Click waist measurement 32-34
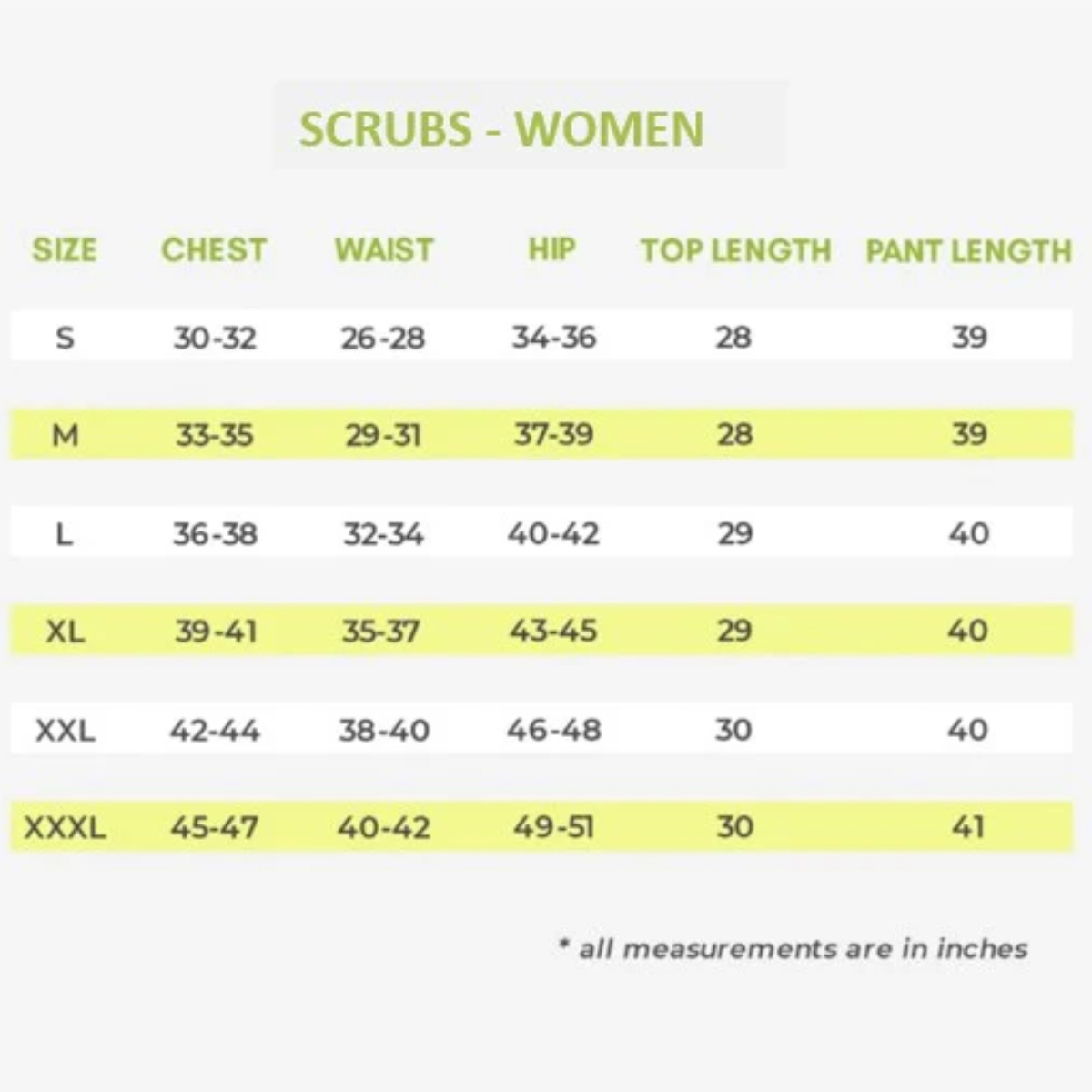The image size is (1092, 1092). tap(383, 533)
